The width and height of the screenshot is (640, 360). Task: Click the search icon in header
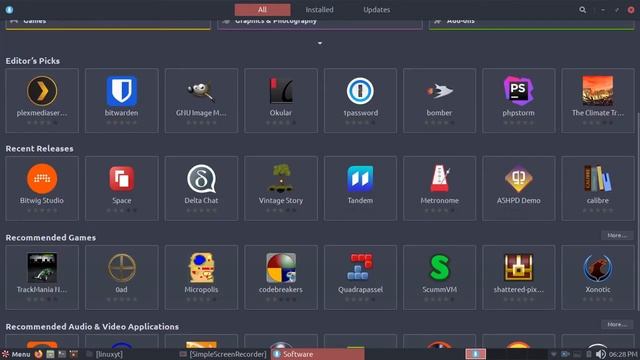(582, 10)
